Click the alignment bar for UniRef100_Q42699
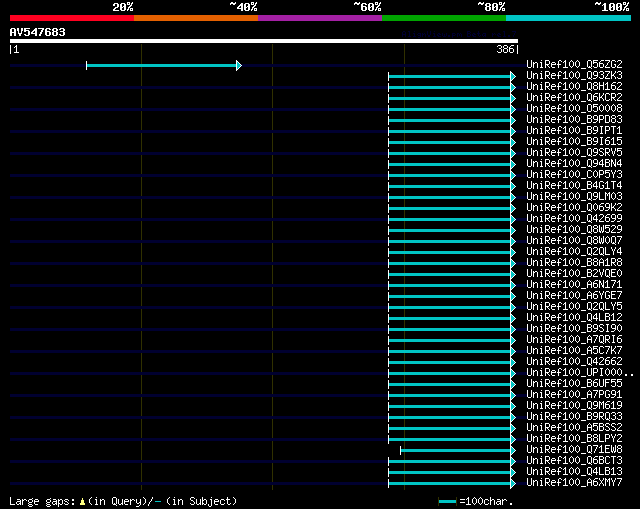Screen dimensions: 640x509 tap(452, 220)
